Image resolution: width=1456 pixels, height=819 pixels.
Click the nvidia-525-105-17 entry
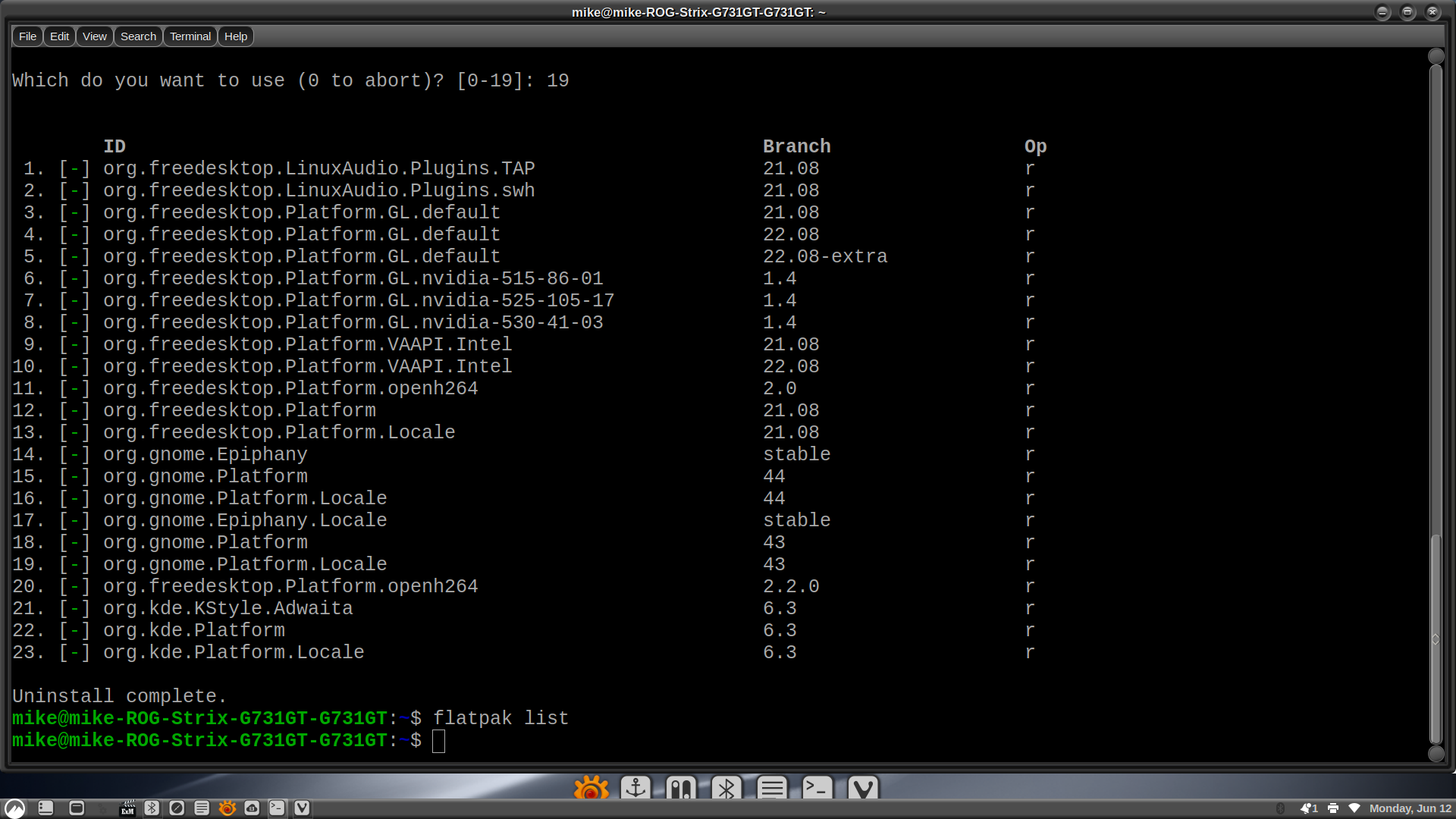click(x=359, y=300)
